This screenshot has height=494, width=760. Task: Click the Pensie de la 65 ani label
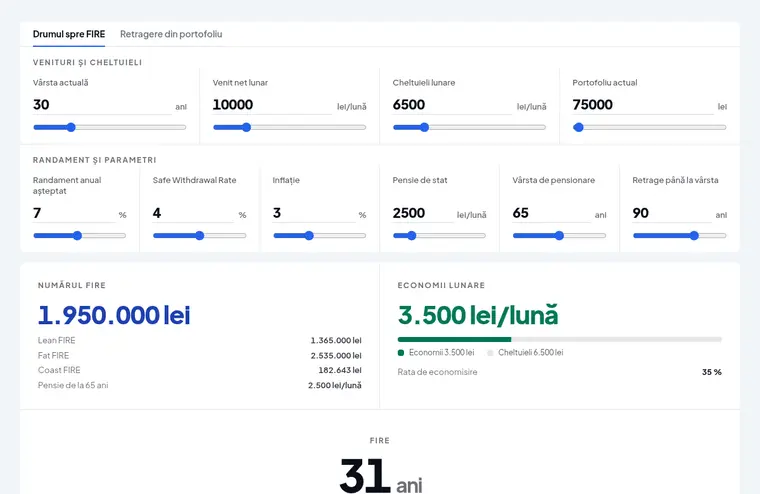(x=73, y=385)
